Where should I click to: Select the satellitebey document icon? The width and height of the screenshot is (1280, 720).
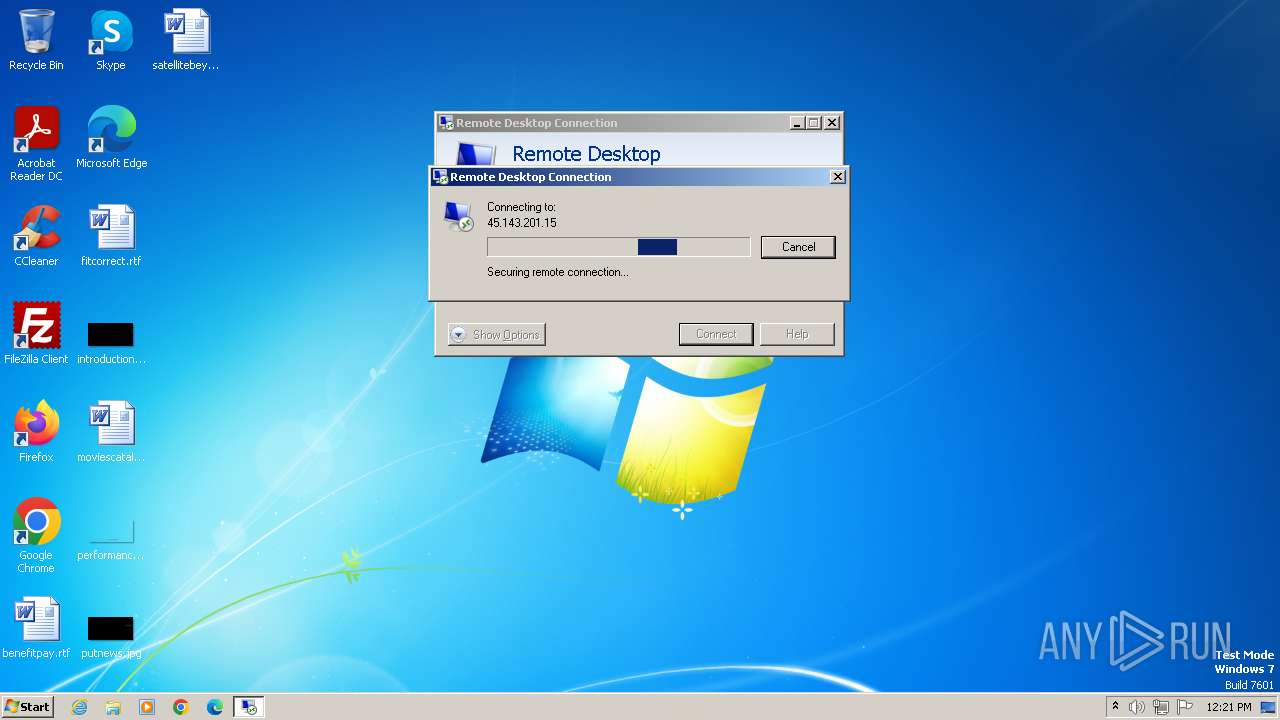coord(186,40)
